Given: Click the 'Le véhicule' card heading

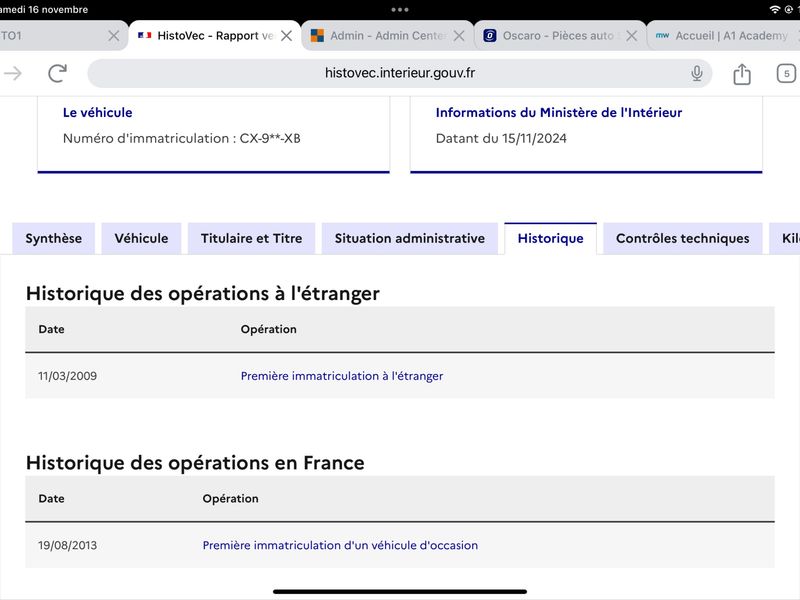Looking at the screenshot, I should point(97,113).
